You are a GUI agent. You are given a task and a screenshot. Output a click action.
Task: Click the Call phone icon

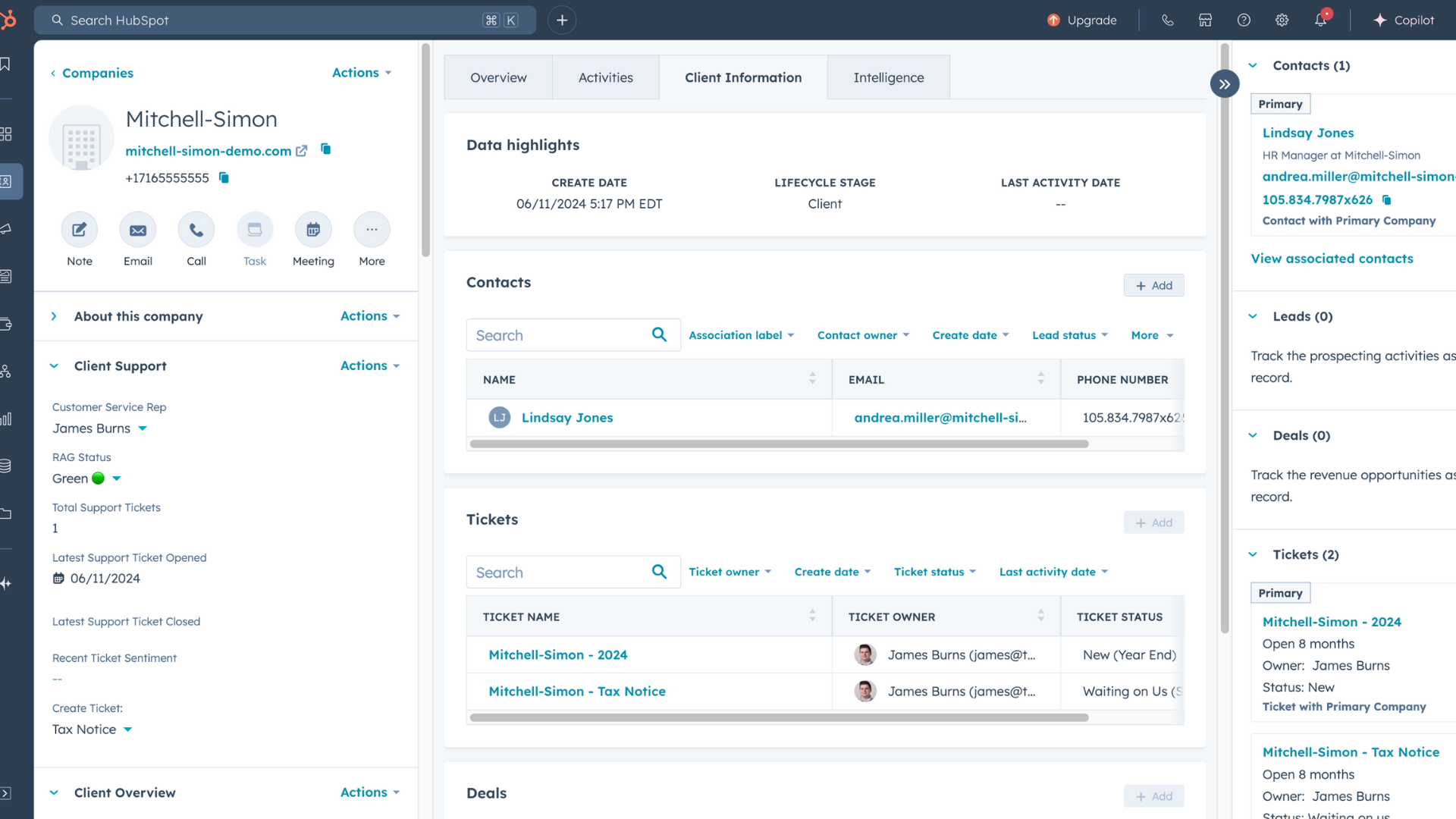pos(196,230)
